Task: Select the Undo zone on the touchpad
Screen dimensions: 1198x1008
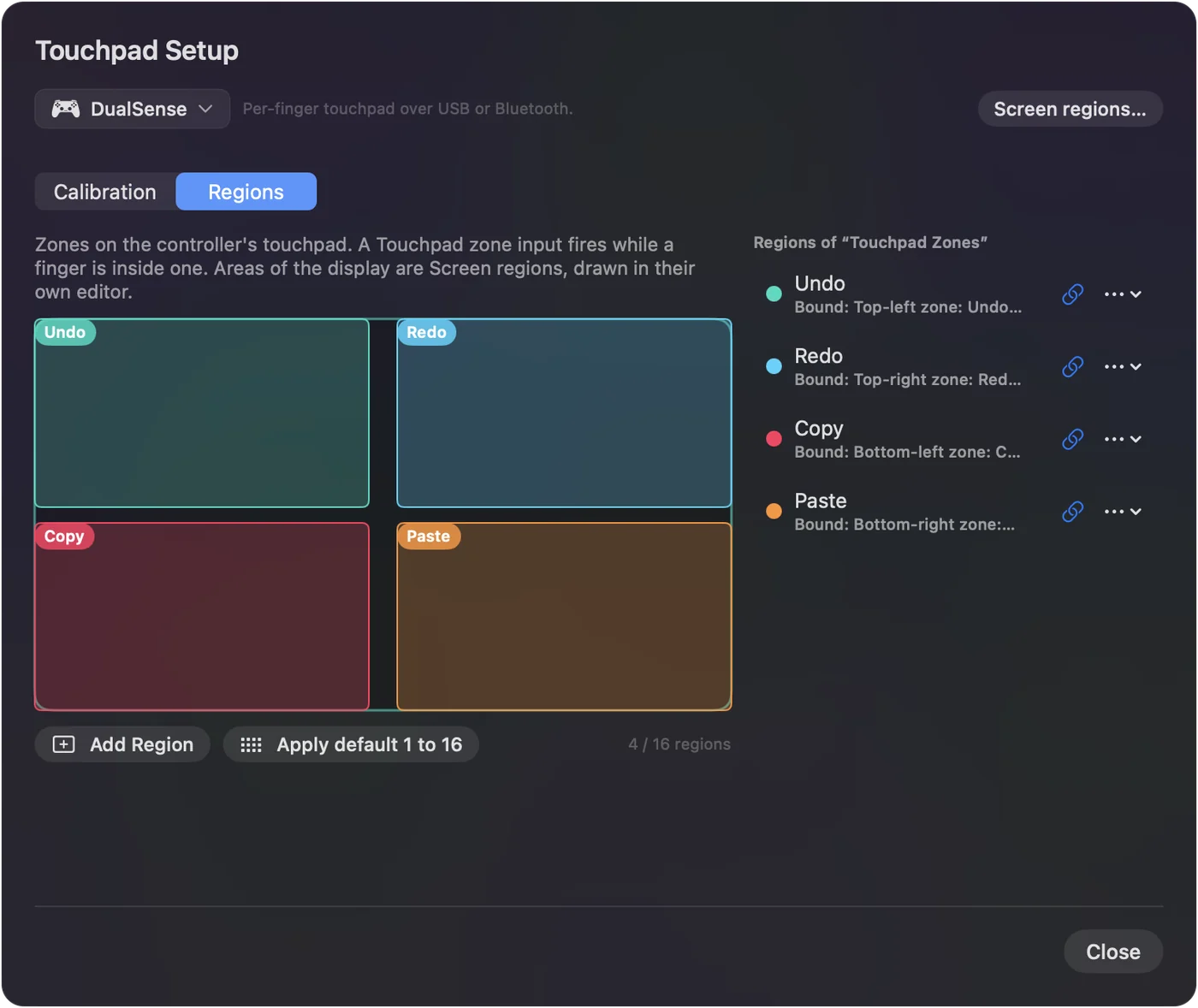Action: coord(202,413)
